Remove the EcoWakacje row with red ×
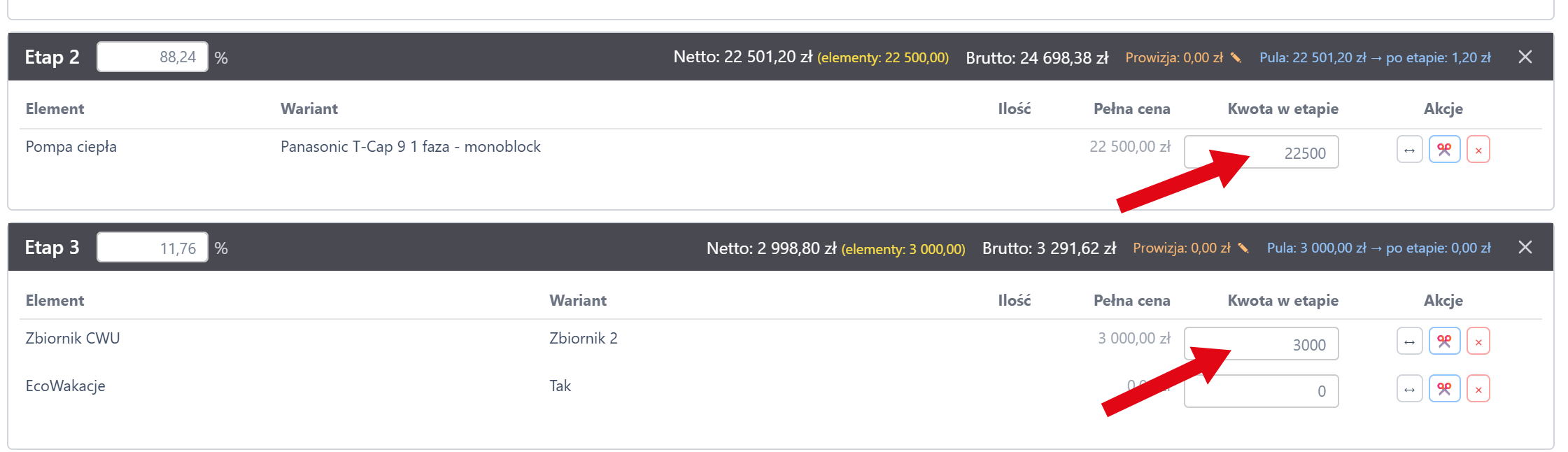The image size is (1568, 452). (x=1478, y=389)
